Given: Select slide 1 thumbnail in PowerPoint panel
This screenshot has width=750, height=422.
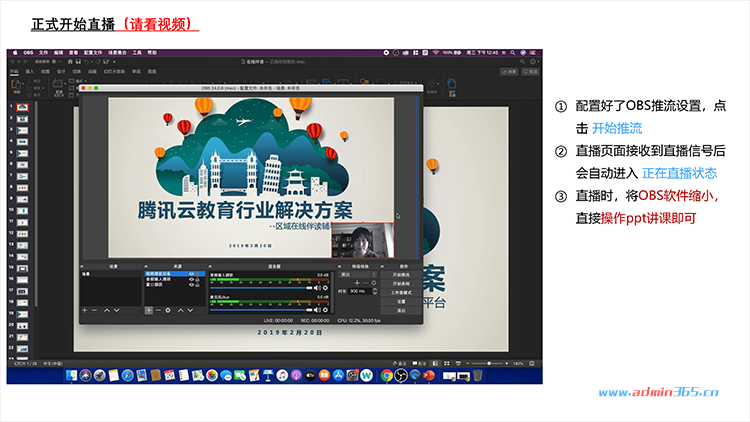Looking at the screenshot, I should 22,107.
